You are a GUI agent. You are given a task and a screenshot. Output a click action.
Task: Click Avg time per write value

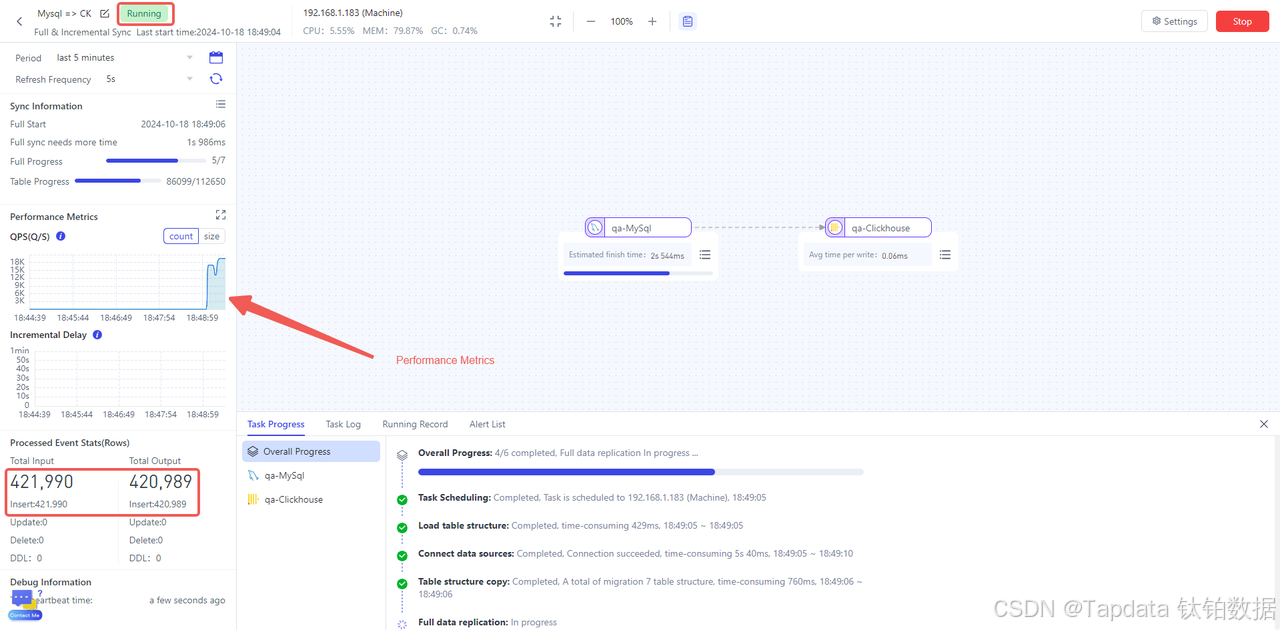point(894,255)
